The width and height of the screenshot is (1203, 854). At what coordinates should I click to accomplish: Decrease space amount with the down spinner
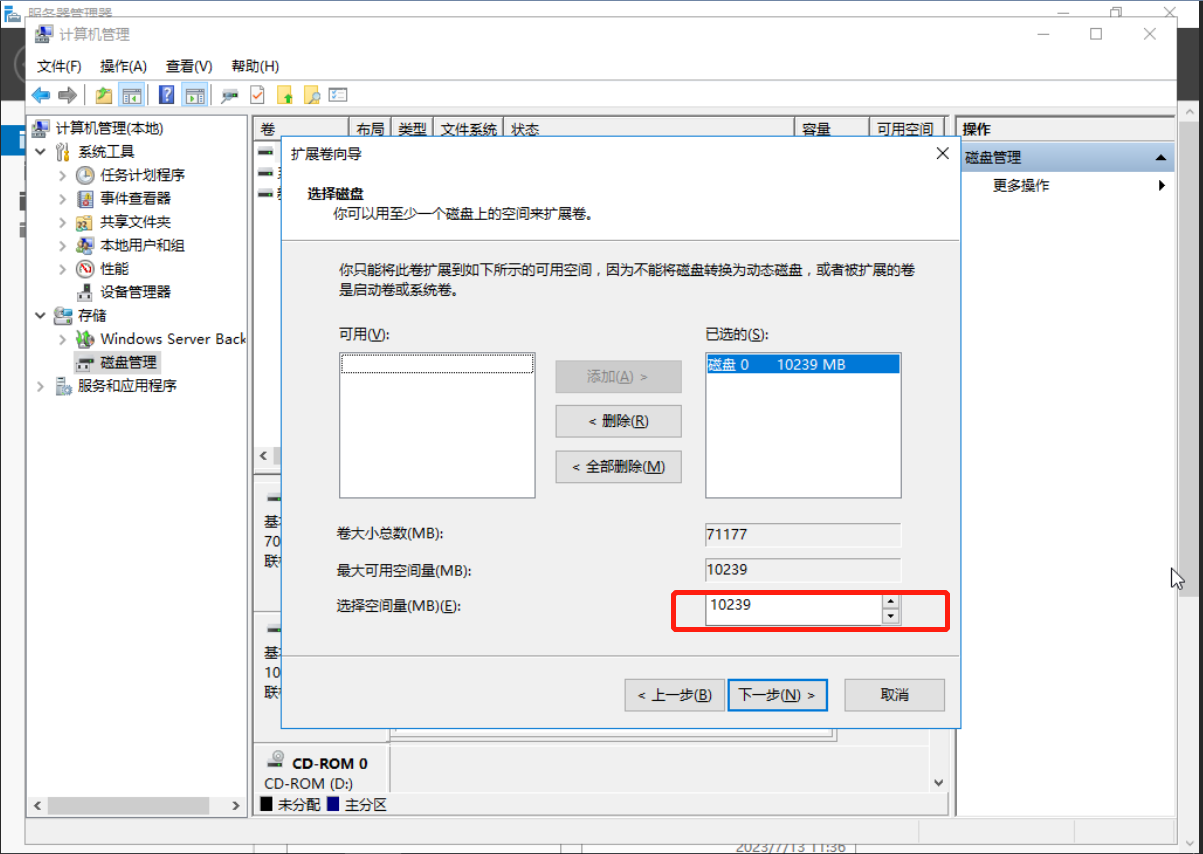891,616
